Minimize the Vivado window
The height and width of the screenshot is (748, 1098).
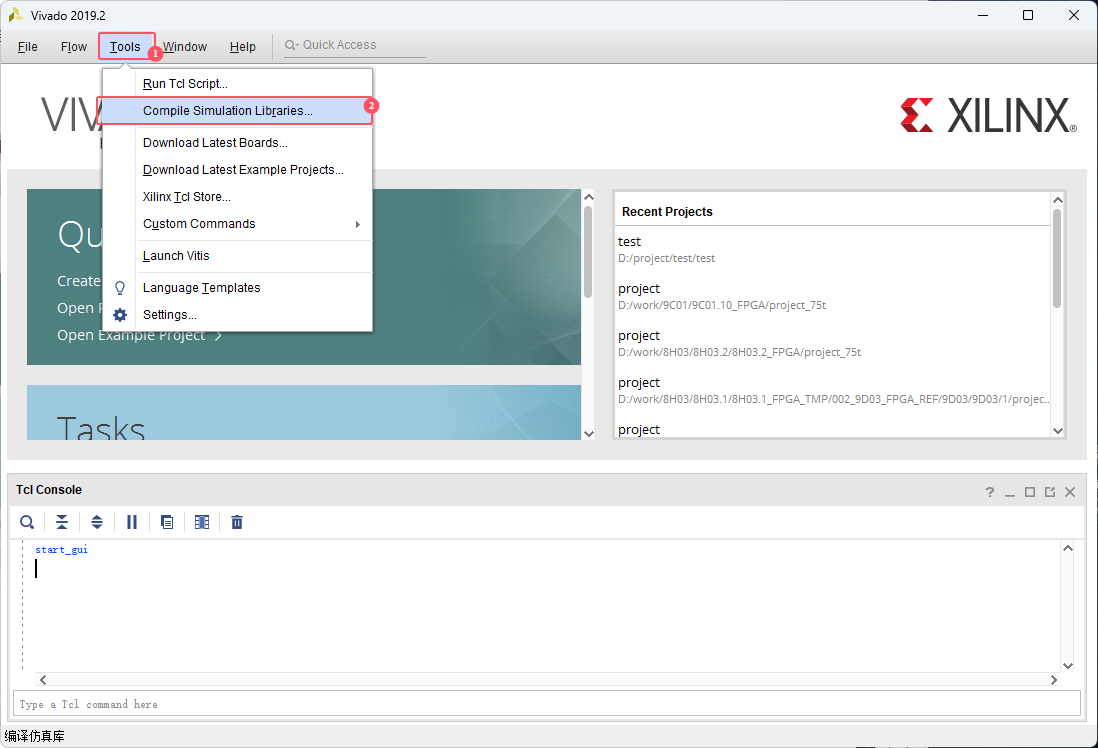pyautogui.click(x=983, y=15)
